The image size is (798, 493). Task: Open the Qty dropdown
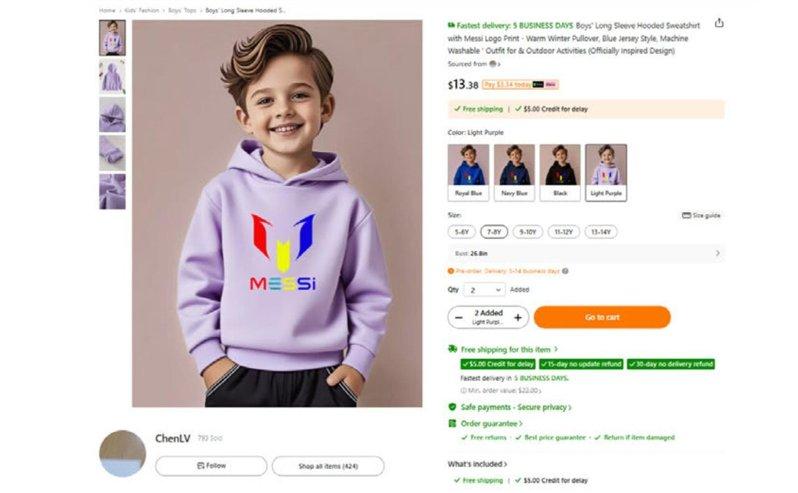coord(484,290)
